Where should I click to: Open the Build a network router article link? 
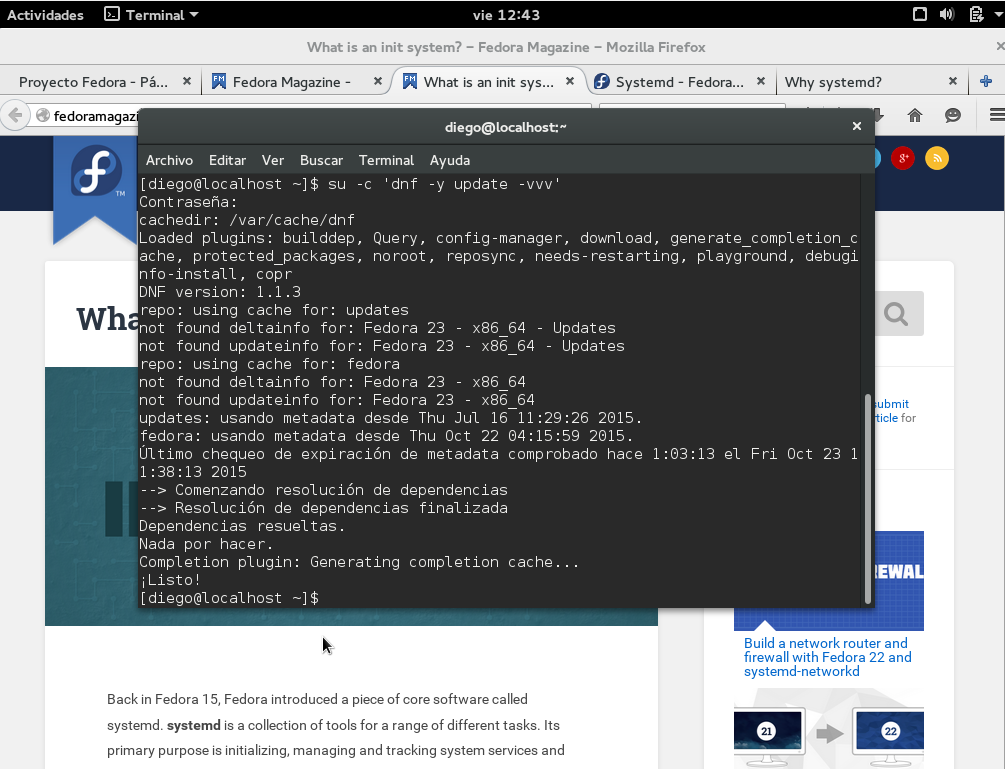(x=827, y=657)
